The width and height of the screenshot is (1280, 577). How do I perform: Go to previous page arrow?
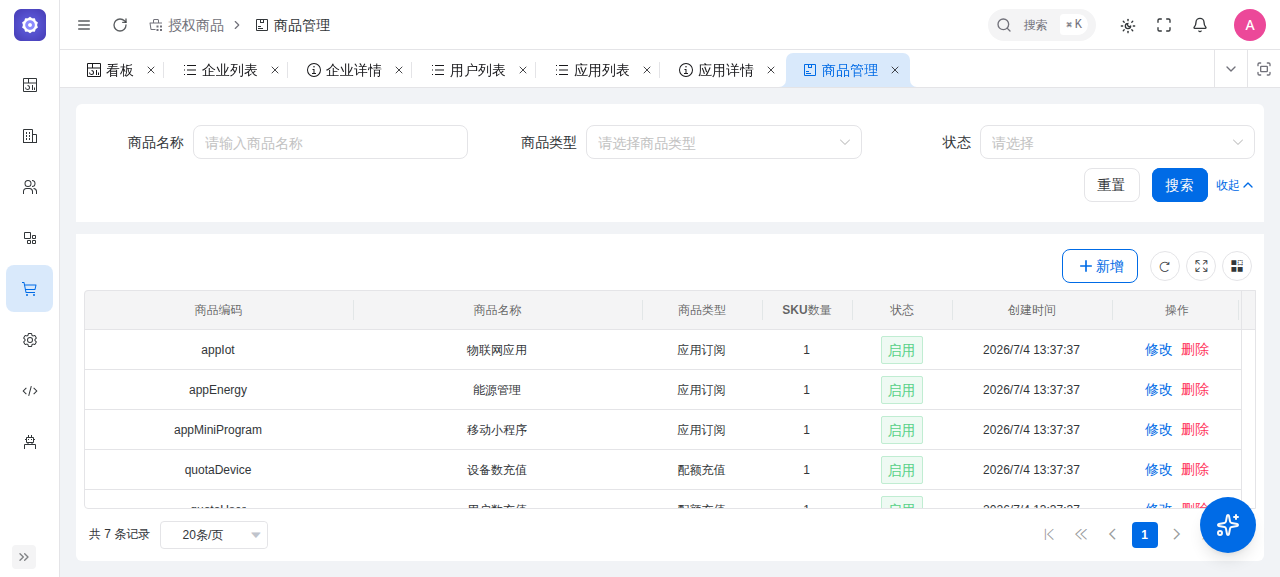pyautogui.click(x=1113, y=535)
